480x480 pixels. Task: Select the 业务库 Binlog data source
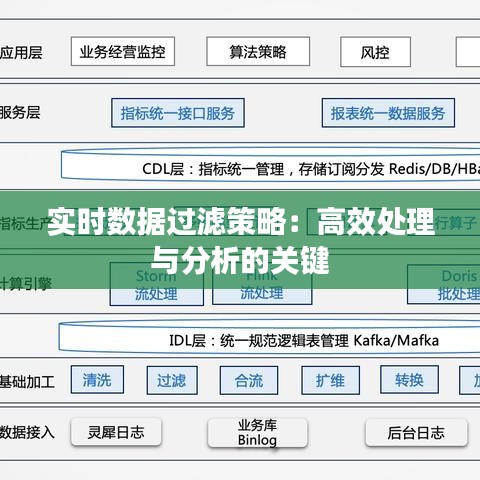[257, 433]
